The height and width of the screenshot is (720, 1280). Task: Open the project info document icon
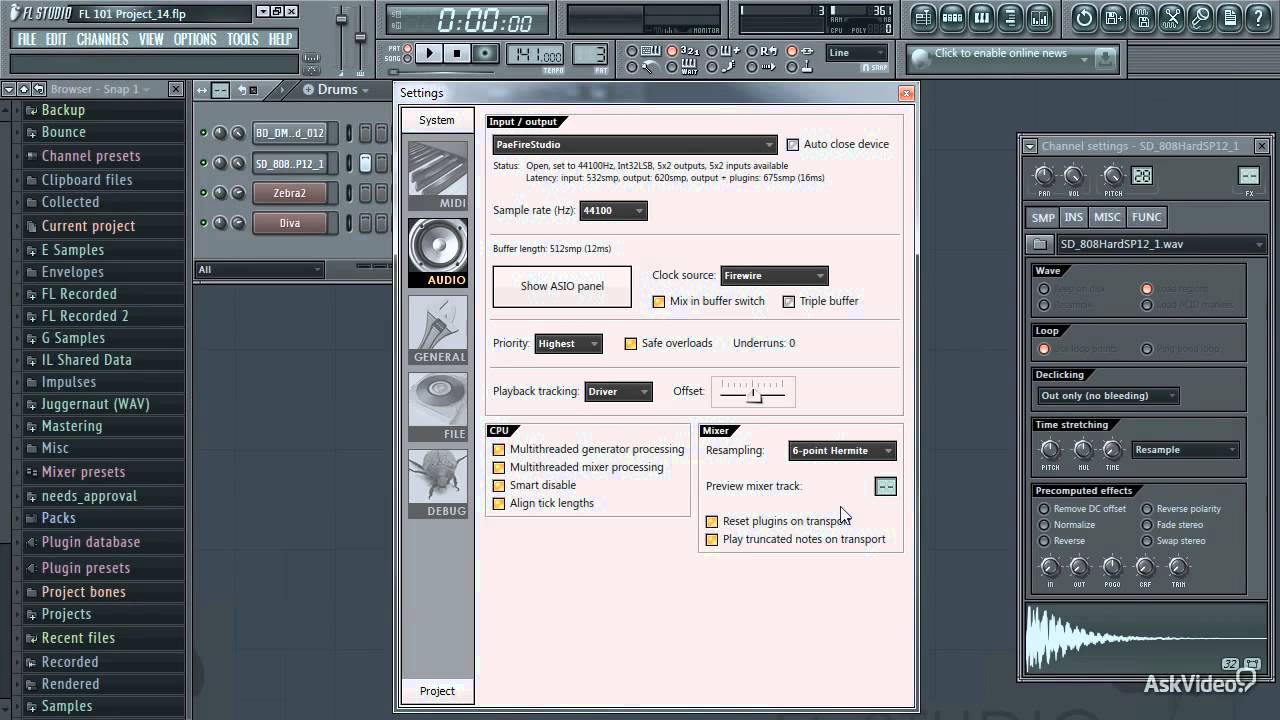click(1229, 17)
